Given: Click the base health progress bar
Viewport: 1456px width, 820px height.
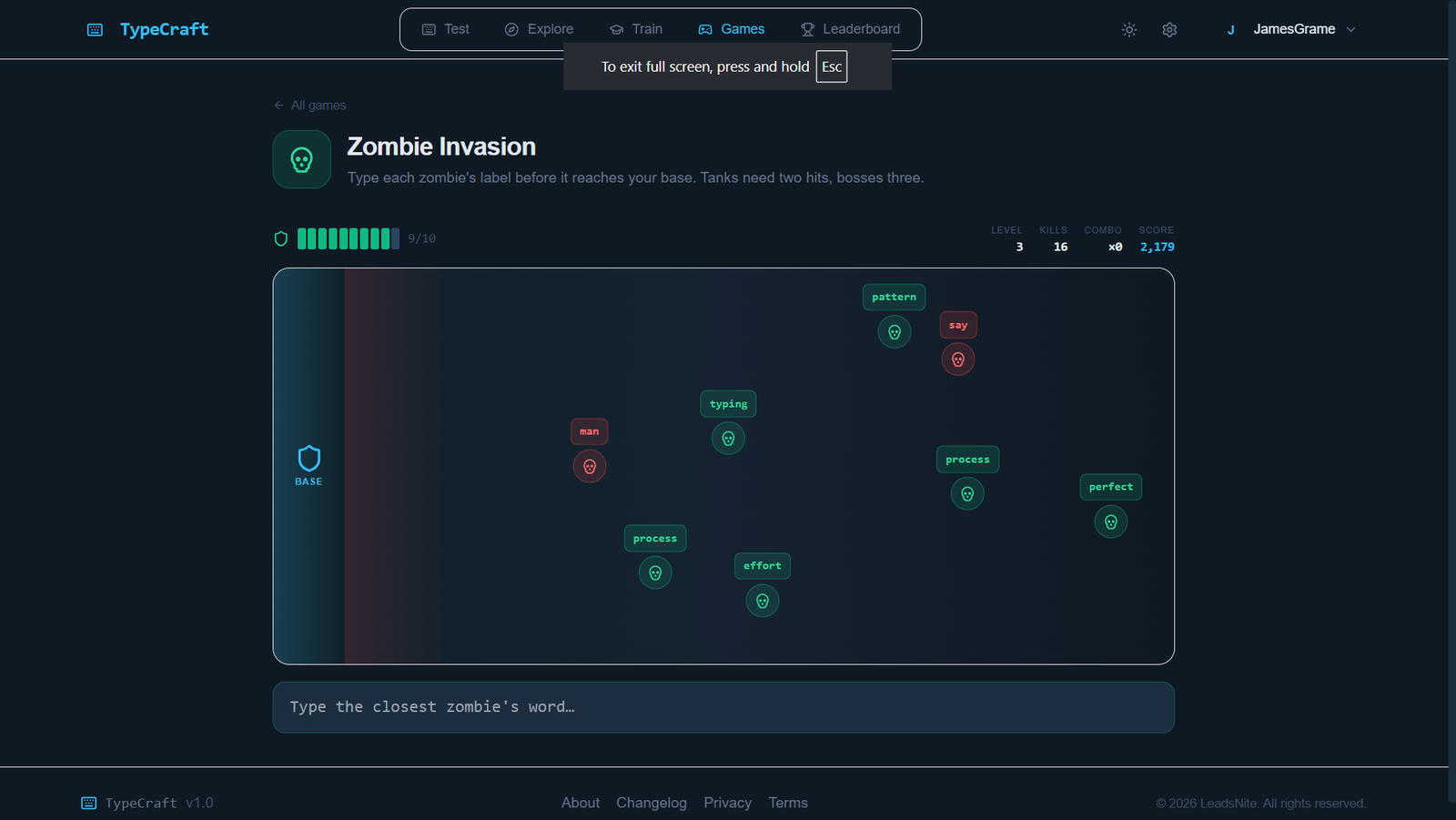Looking at the screenshot, I should [348, 238].
